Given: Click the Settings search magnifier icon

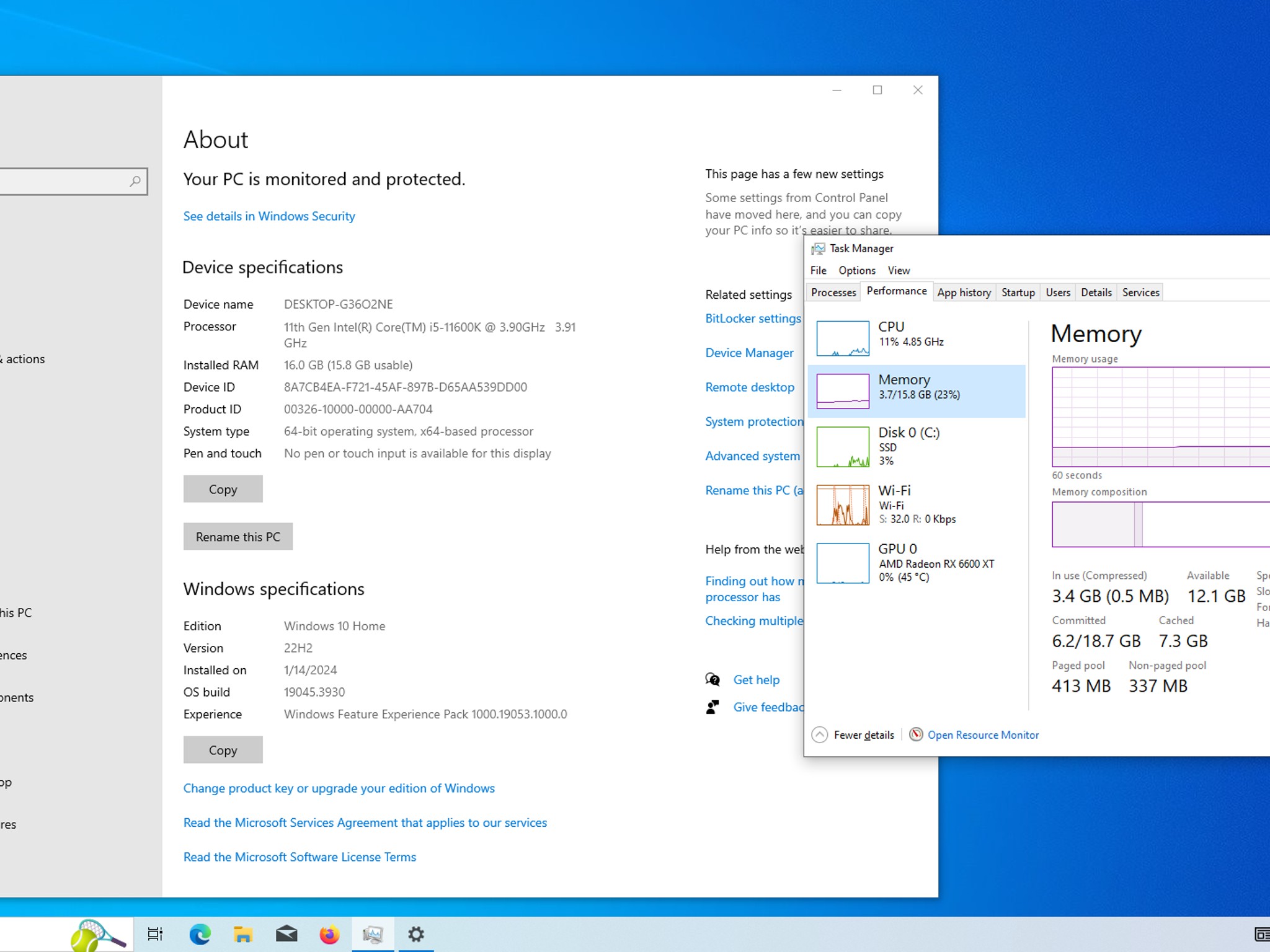Looking at the screenshot, I should 135,182.
